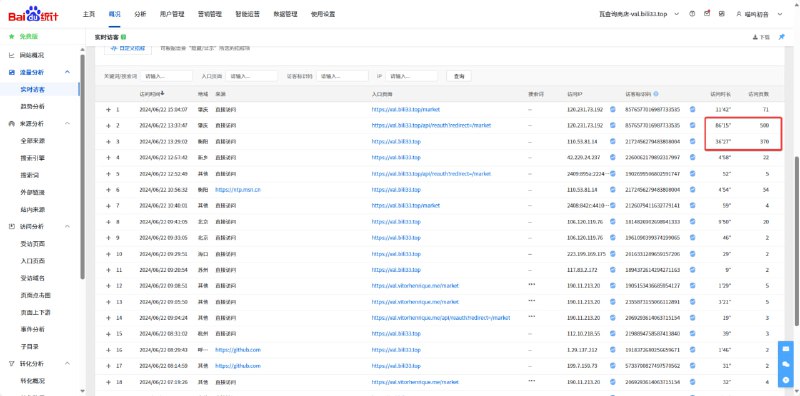Open vitorhenrique.me reauth link in row 14
Image resolution: width=800 pixels, height=396 pixels.
(x=441, y=317)
